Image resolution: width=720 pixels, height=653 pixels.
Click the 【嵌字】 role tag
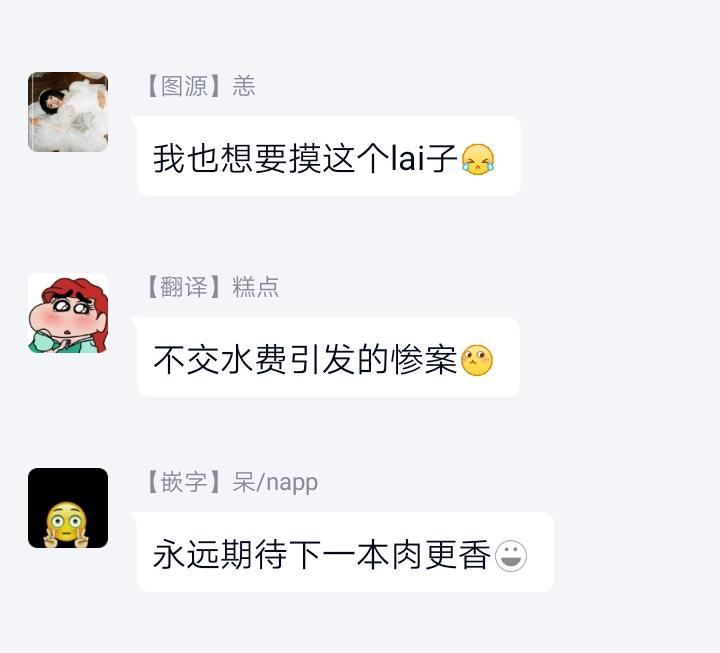point(185,482)
